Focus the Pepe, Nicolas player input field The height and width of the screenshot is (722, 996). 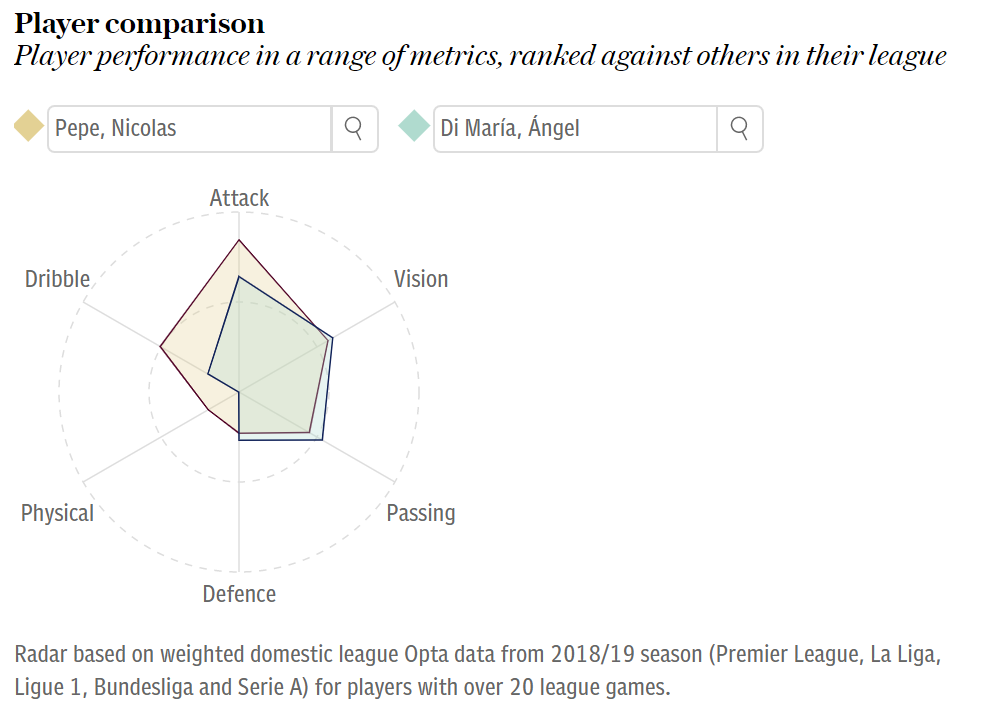[x=189, y=128]
